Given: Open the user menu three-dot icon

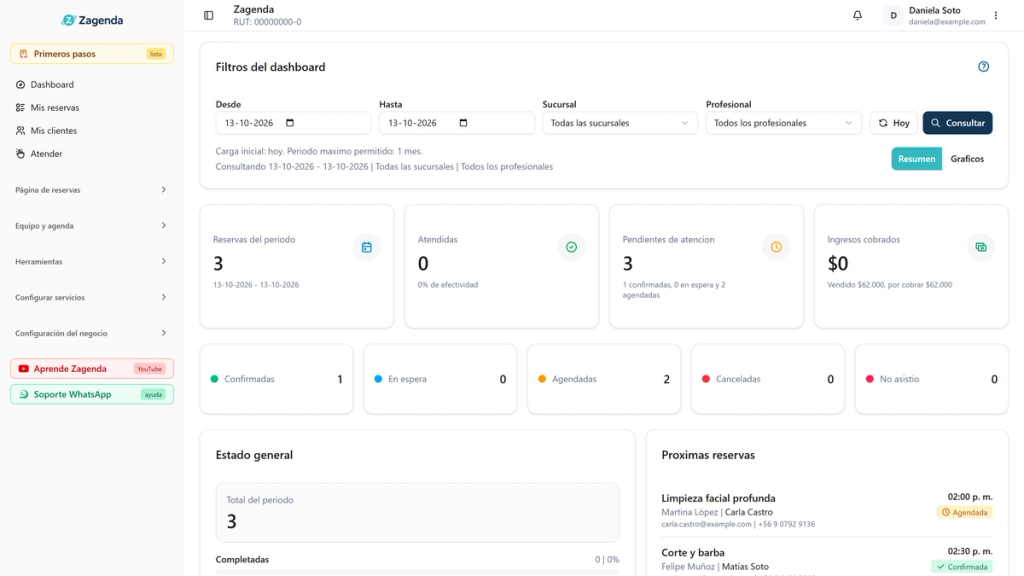Looking at the screenshot, I should (996, 15).
